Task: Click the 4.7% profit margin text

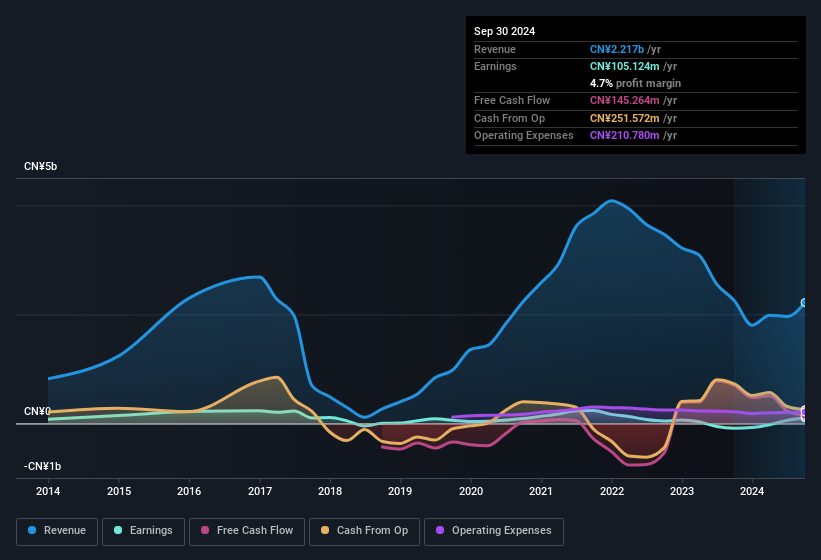Action: (x=635, y=83)
